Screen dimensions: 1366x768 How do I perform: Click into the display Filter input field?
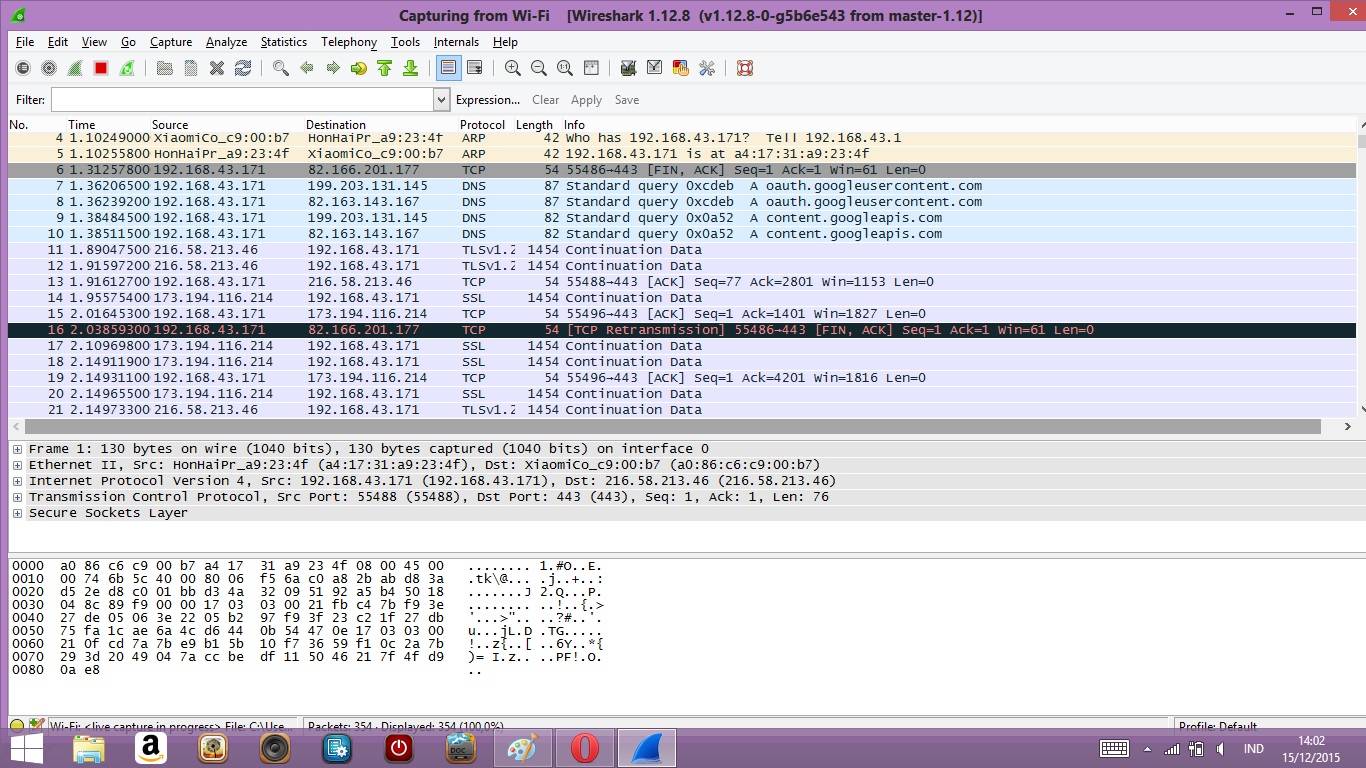pos(242,100)
